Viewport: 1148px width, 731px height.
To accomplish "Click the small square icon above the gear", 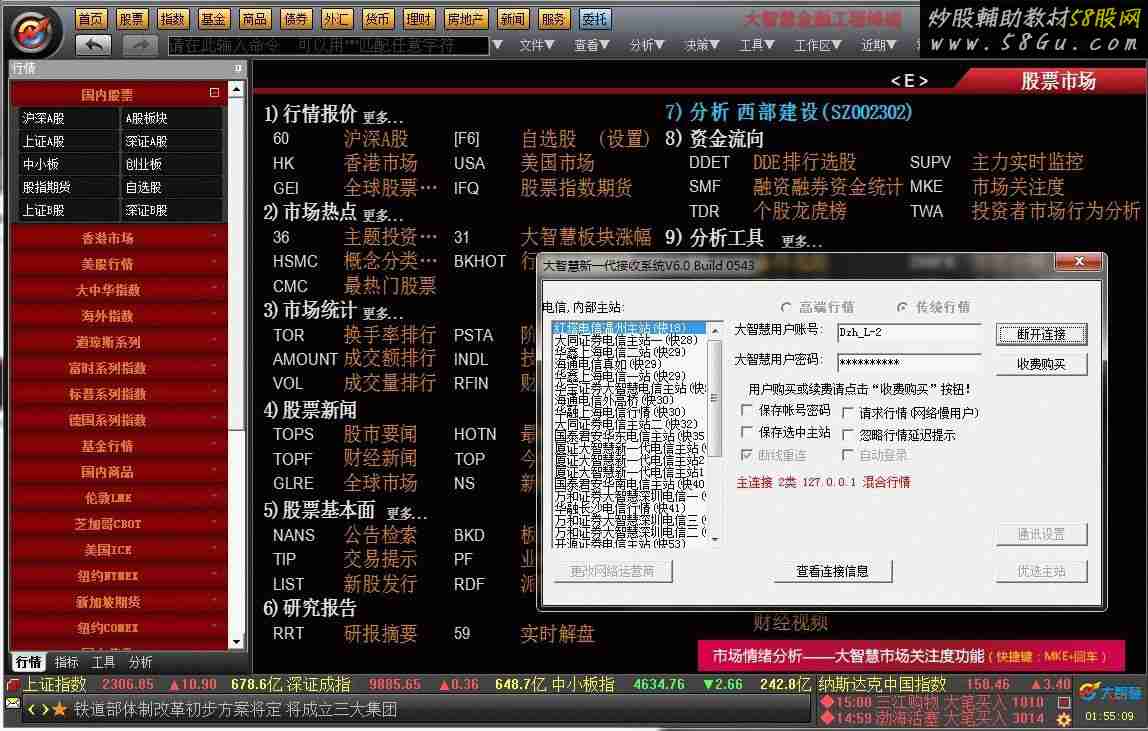I will point(1065,702).
